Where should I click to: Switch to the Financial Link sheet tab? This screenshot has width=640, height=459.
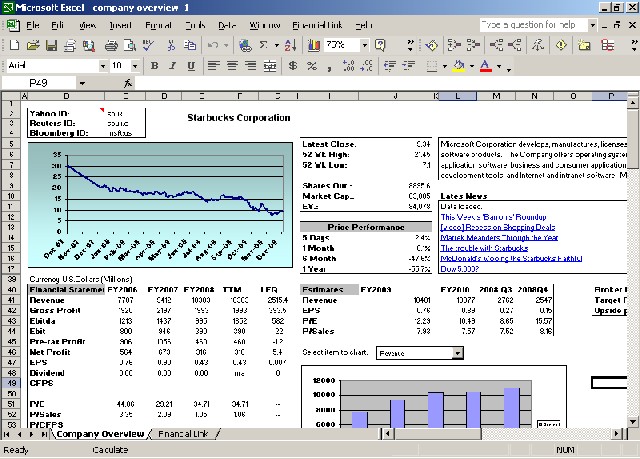click(182, 434)
